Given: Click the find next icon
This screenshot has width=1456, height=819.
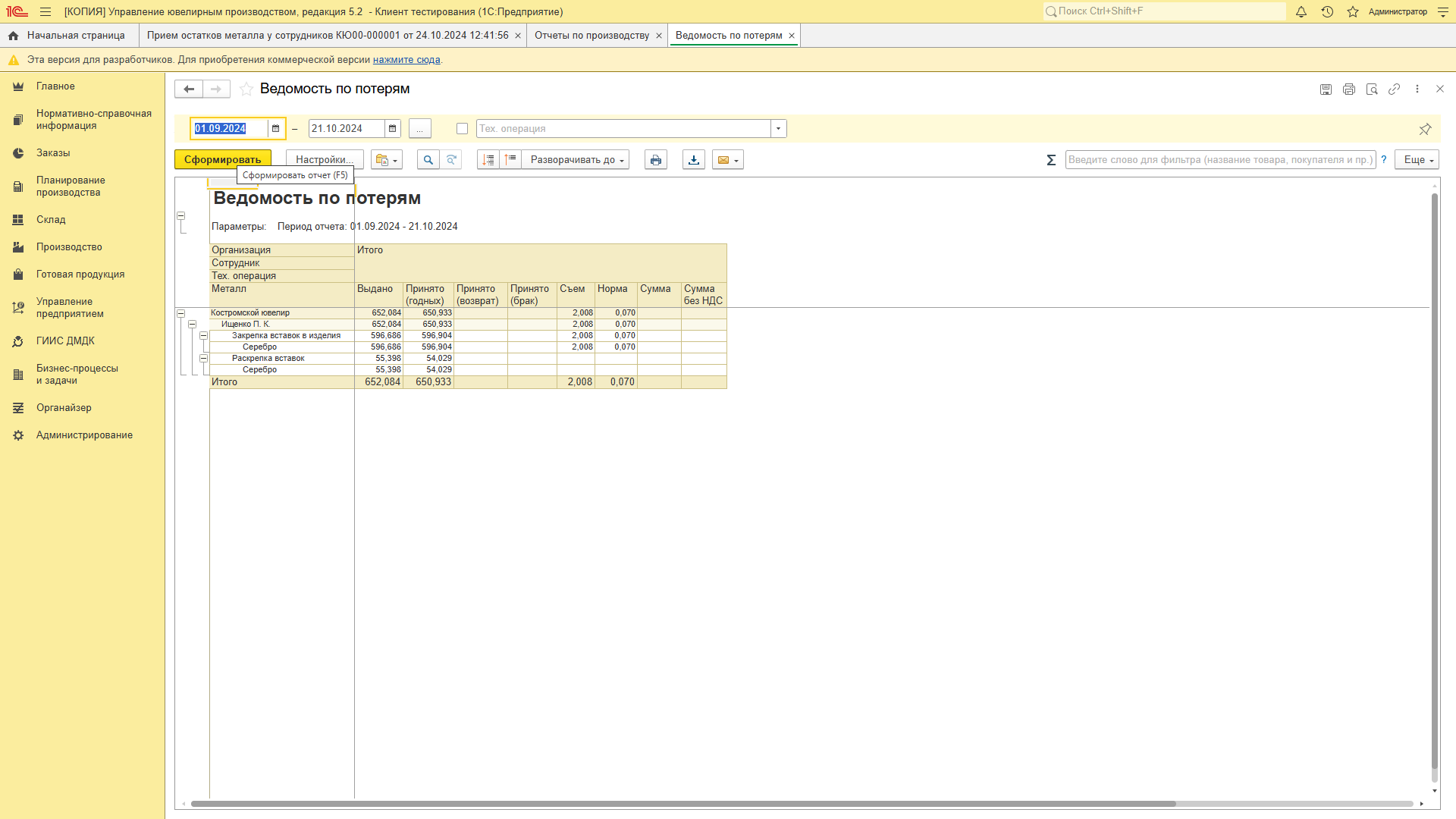Looking at the screenshot, I should [451, 160].
